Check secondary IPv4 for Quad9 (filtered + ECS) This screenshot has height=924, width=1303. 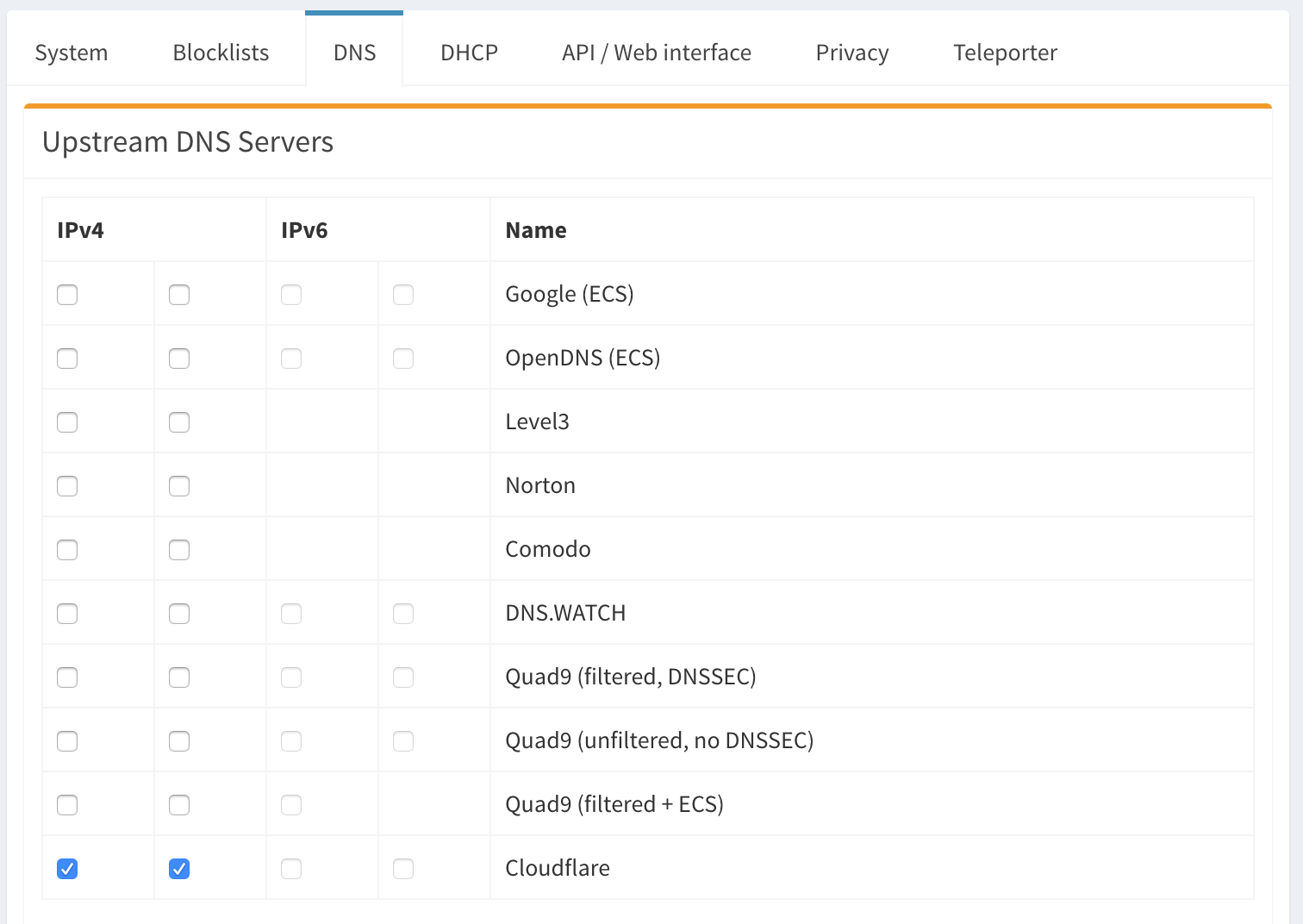tap(179, 805)
